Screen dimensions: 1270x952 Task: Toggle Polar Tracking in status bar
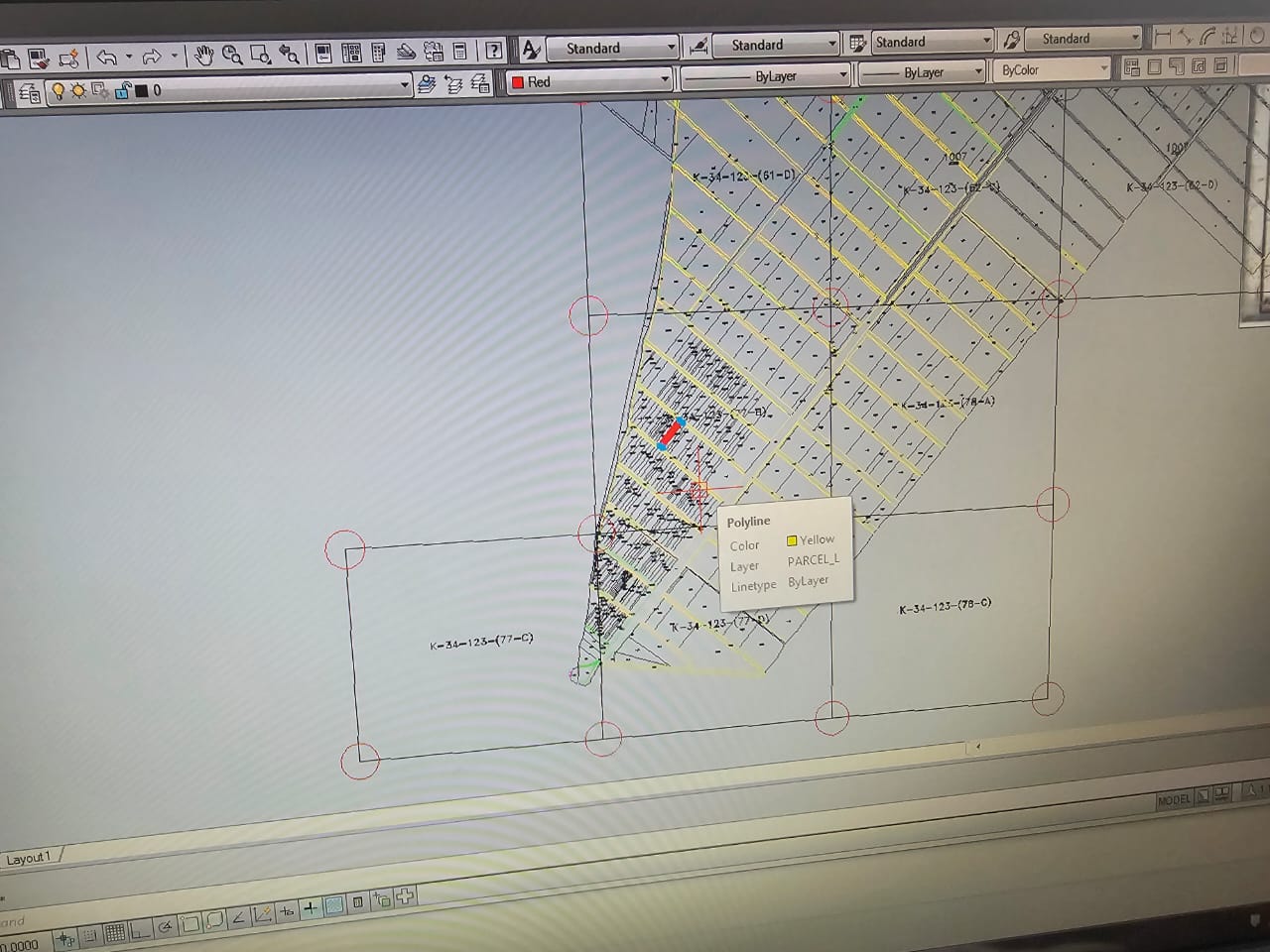point(165,926)
